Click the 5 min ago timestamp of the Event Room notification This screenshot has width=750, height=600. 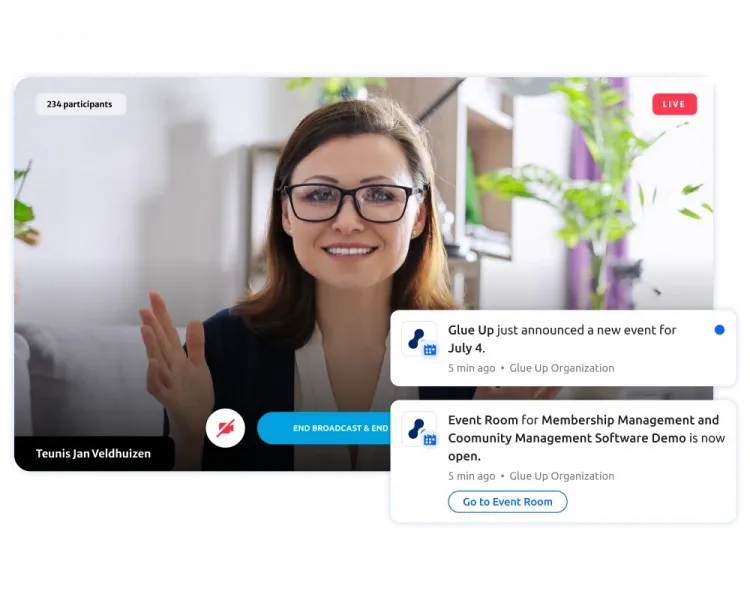(472, 476)
